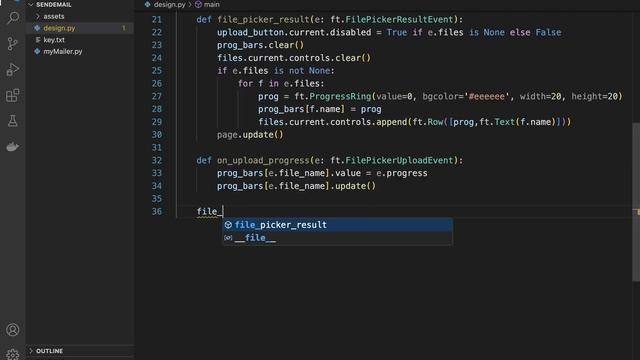Click 'FilePickerResultEvent' on line 21
The height and width of the screenshot is (360, 640).
tap(400, 20)
